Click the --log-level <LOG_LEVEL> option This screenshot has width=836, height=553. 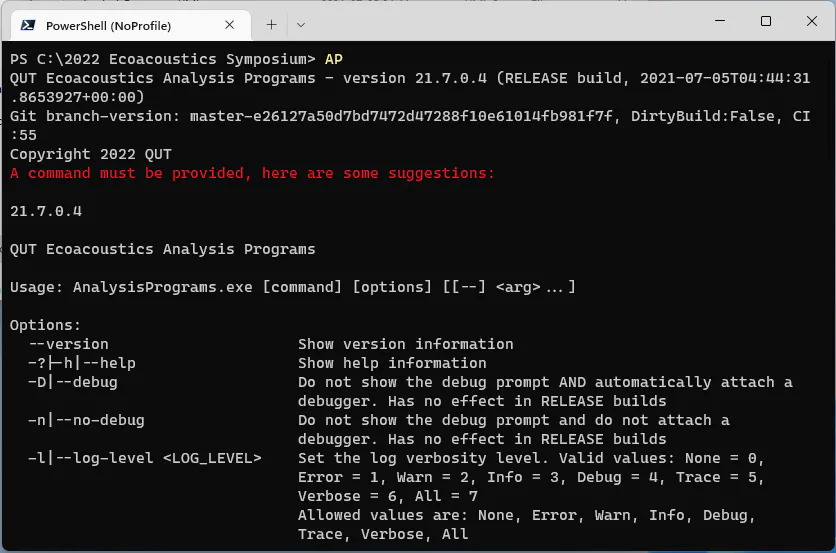click(x=144, y=458)
